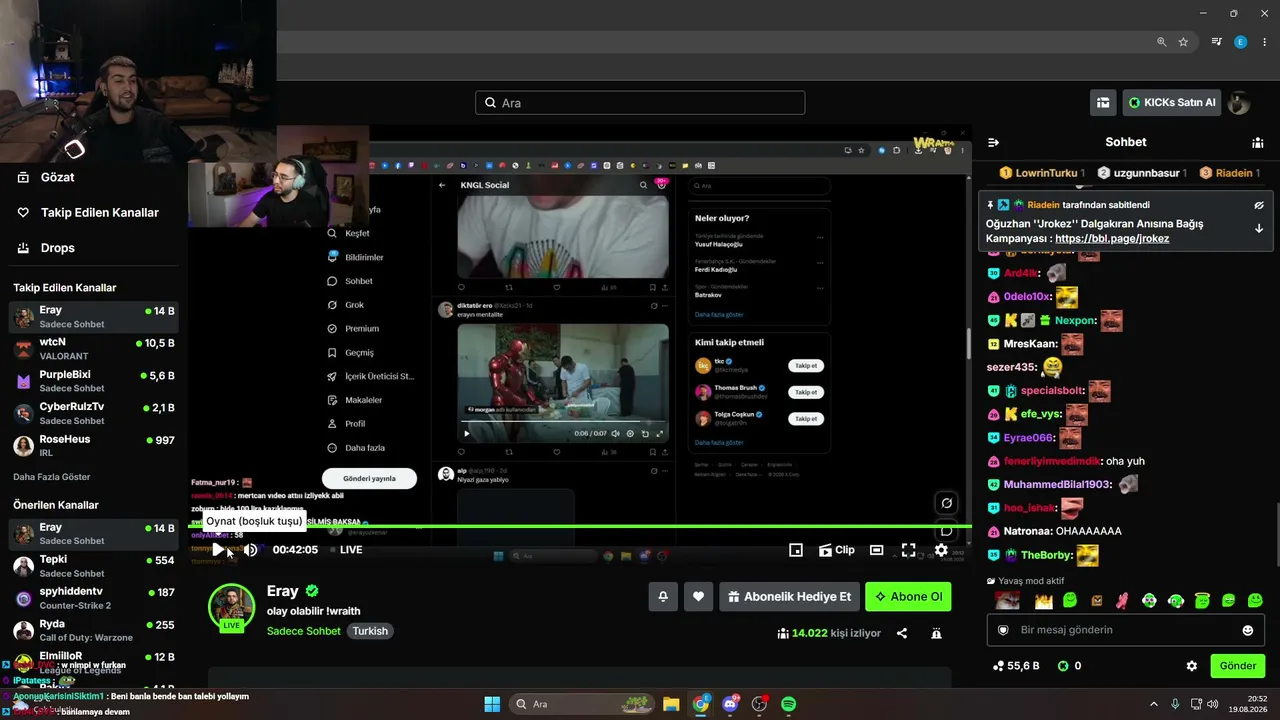The image size is (1280, 720).
Task: Open Spotify from the taskbar
Action: pyautogui.click(x=788, y=704)
